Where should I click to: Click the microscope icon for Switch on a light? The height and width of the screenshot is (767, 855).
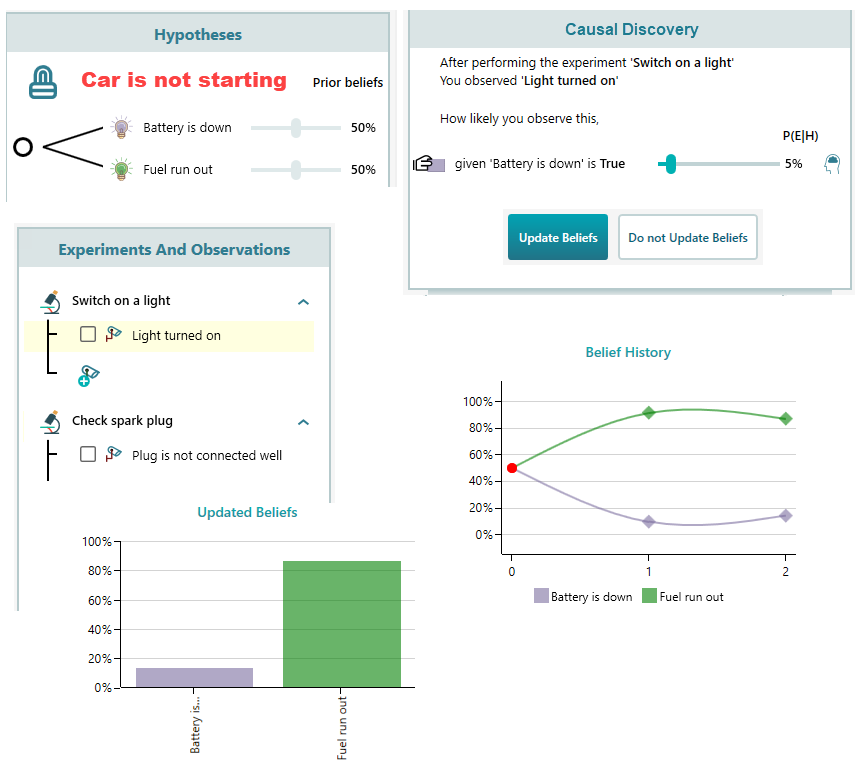click(51, 300)
